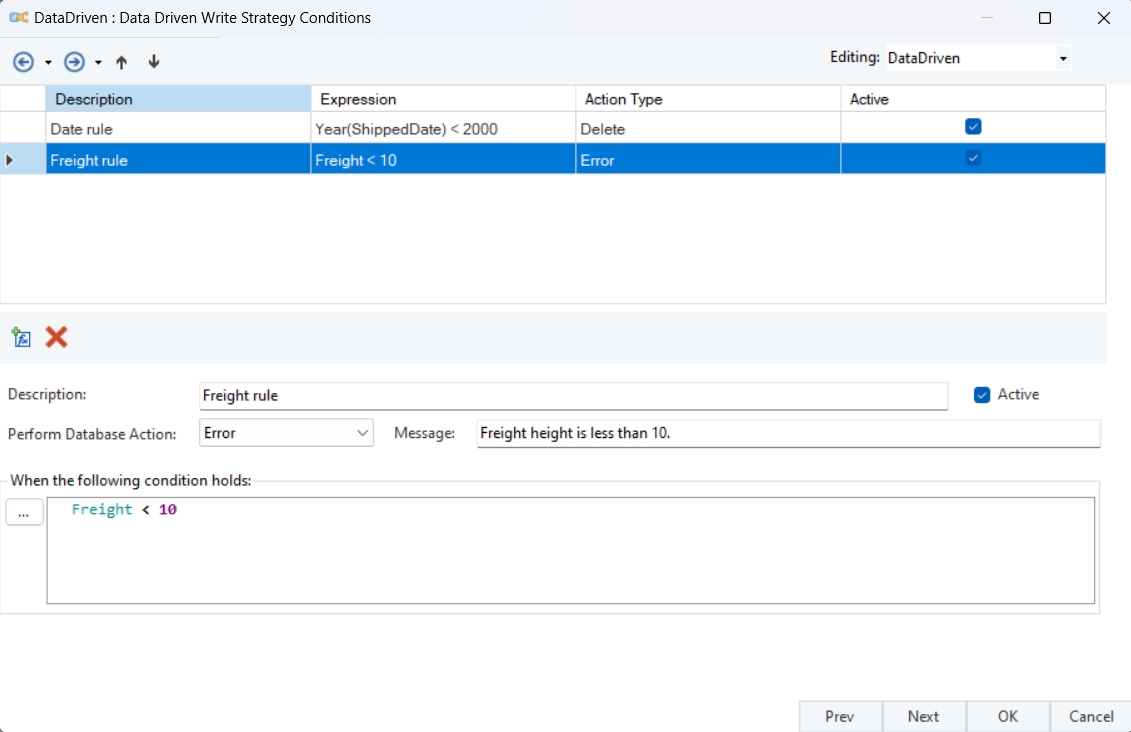Add a new condition rule icon

pos(21,337)
